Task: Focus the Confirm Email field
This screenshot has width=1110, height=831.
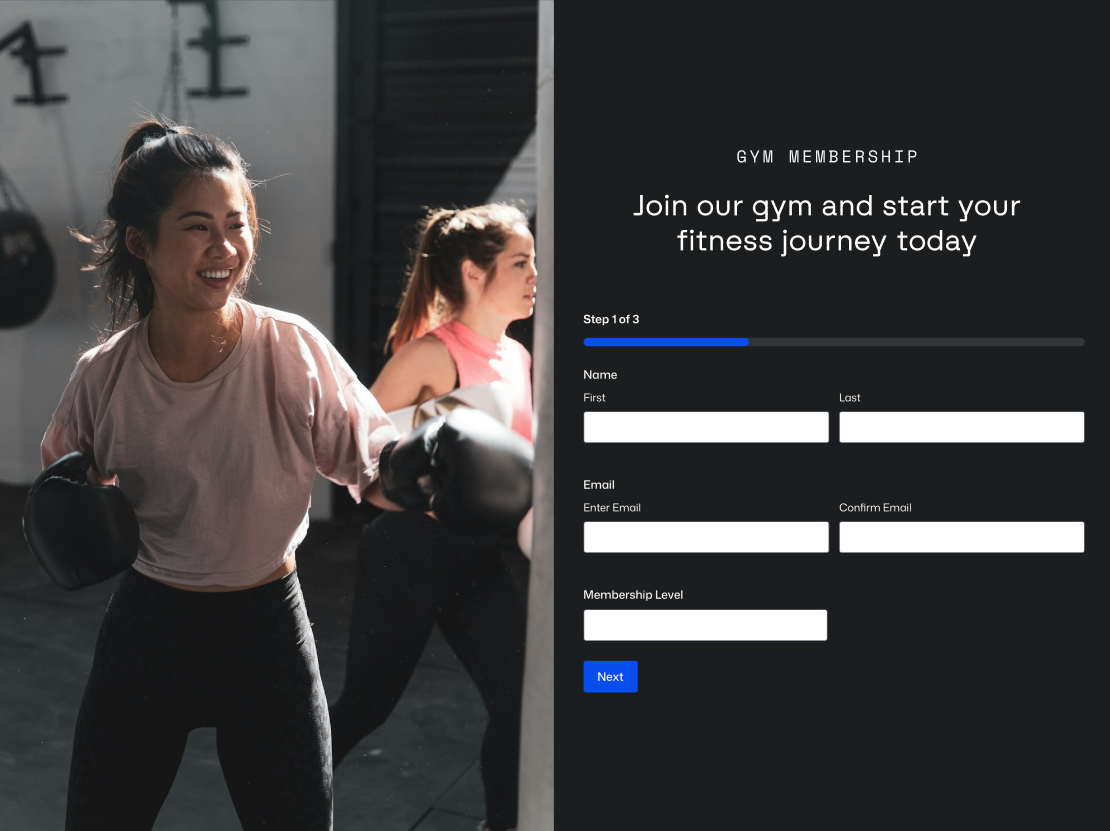Action: (x=961, y=537)
